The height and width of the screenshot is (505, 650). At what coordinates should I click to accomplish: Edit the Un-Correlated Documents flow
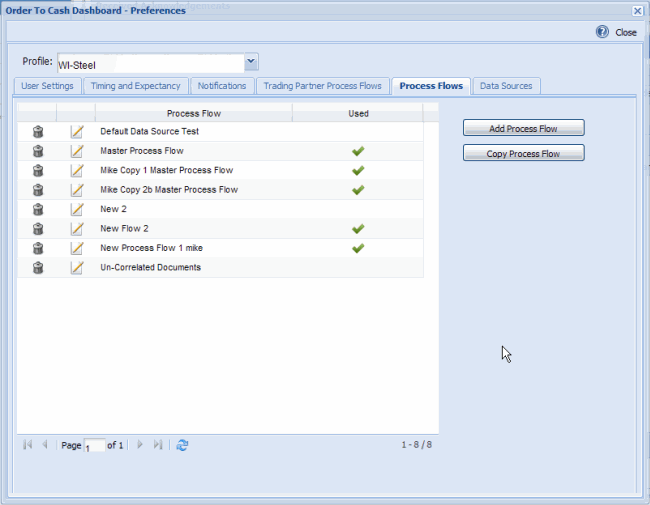coord(77,268)
